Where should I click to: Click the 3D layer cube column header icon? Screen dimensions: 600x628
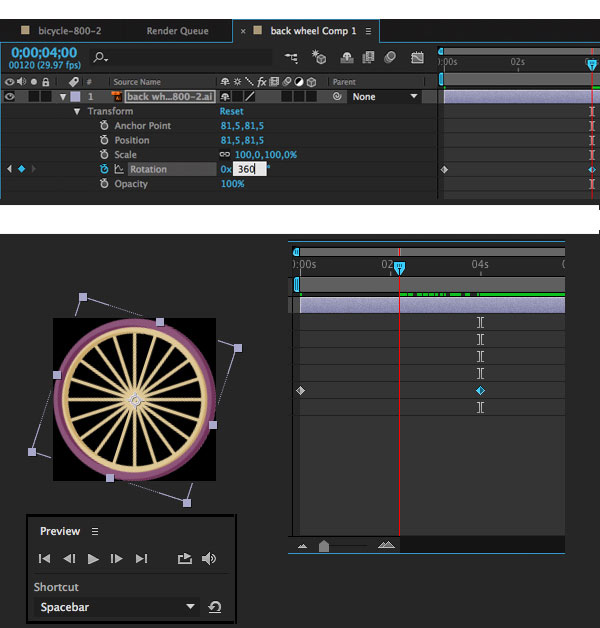pyautogui.click(x=312, y=82)
